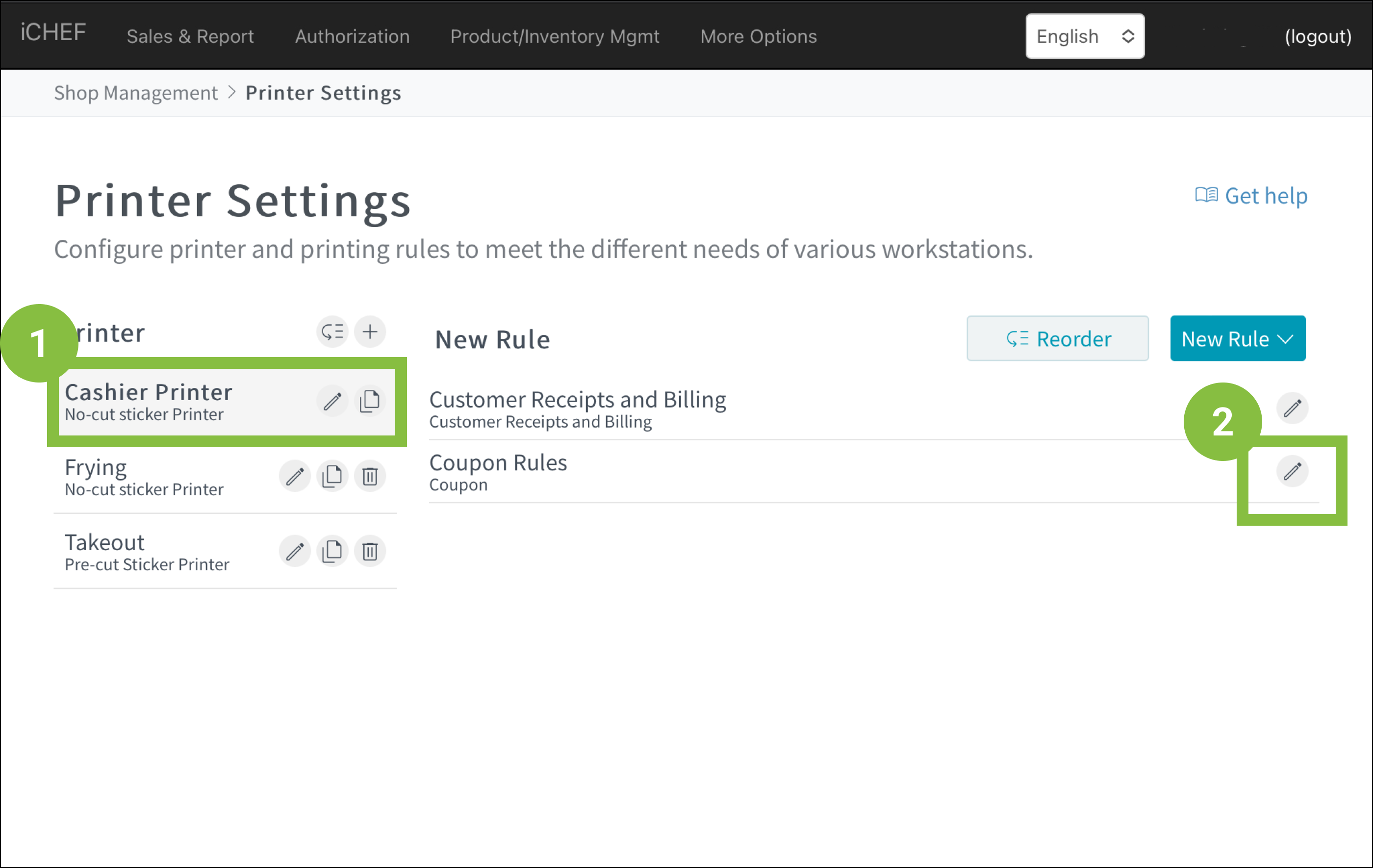Open the Authorization menu
Image resolution: width=1373 pixels, height=868 pixels.
click(352, 36)
